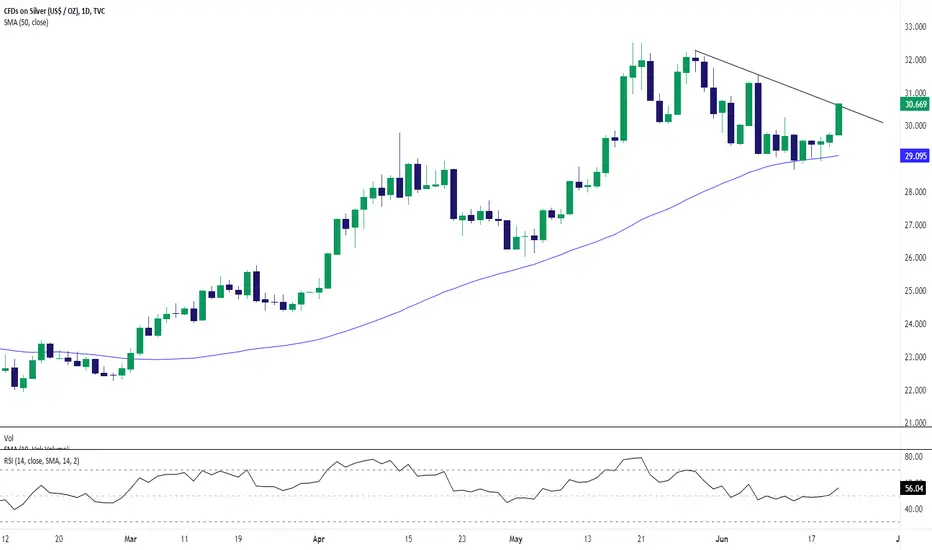Image resolution: width=932 pixels, height=550 pixels.
Task: Open the RSI (14, close, SMA, 14, 2) legend
Action: pos(42,461)
